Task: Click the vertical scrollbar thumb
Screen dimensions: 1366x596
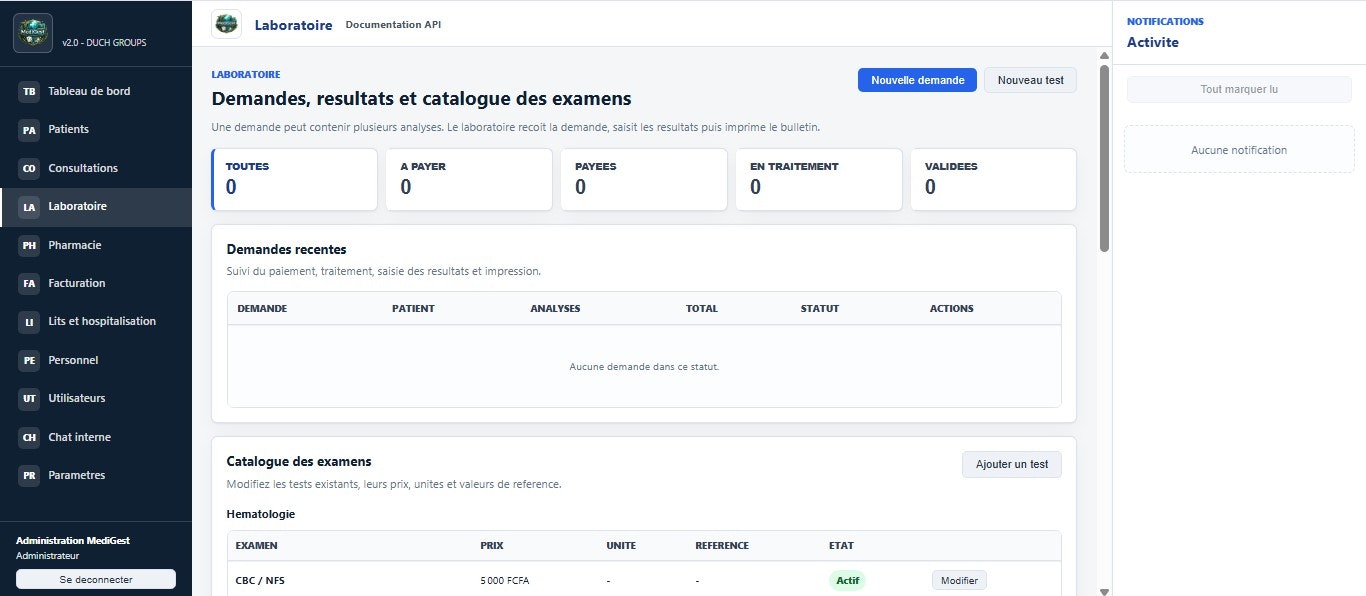Action: (1104, 158)
